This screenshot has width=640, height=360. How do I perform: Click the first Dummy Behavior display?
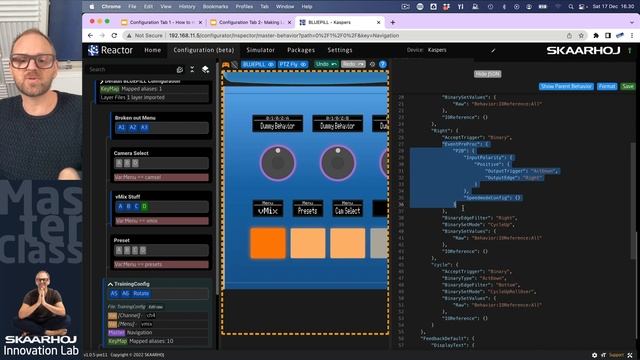[x=278, y=124]
